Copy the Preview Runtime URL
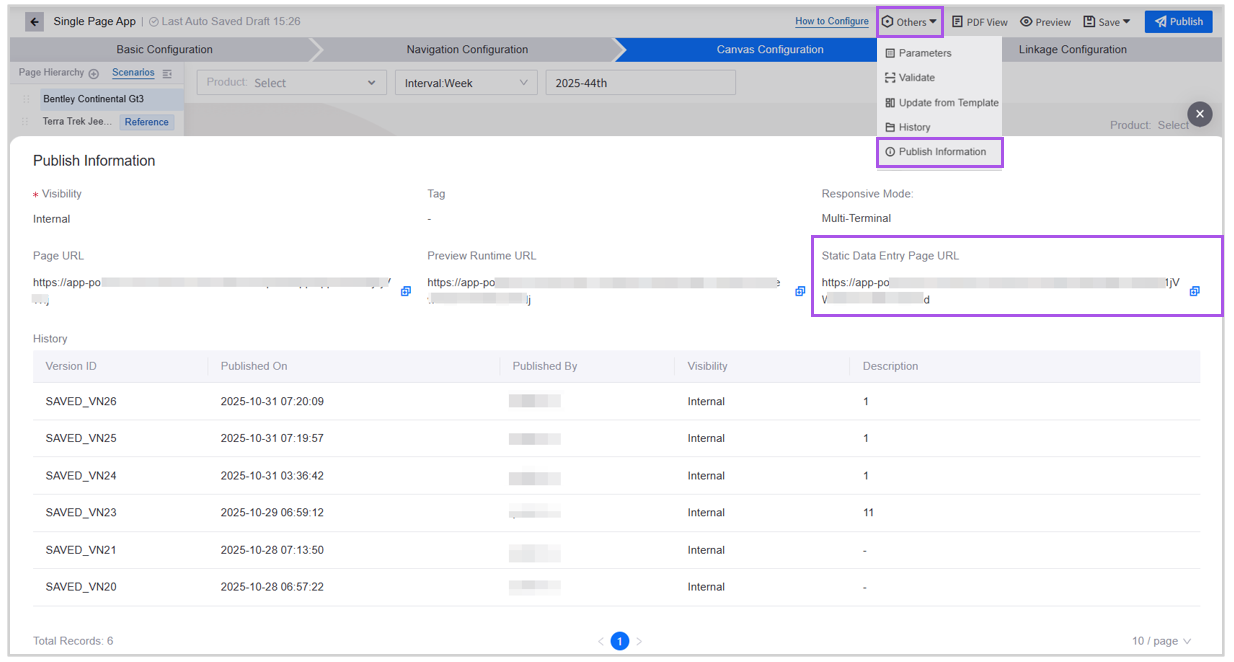This screenshot has height=662, width=1234. (800, 291)
